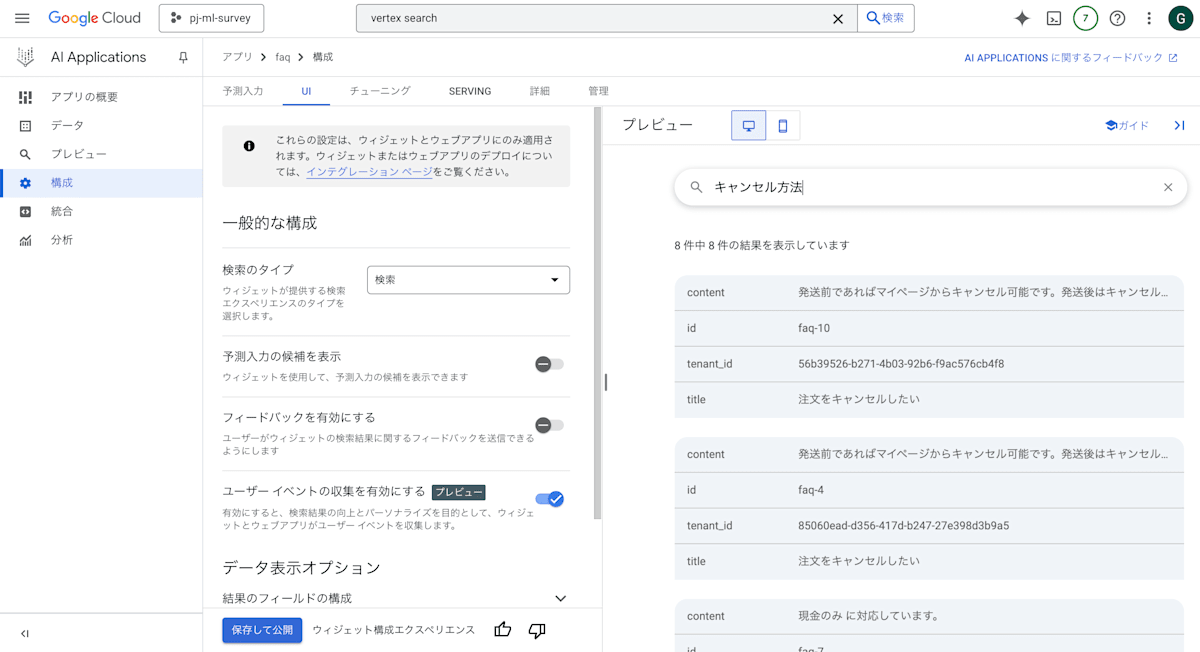The height and width of the screenshot is (652, 1200).
Task: Switch to the チューニング tab
Action: coord(380,91)
